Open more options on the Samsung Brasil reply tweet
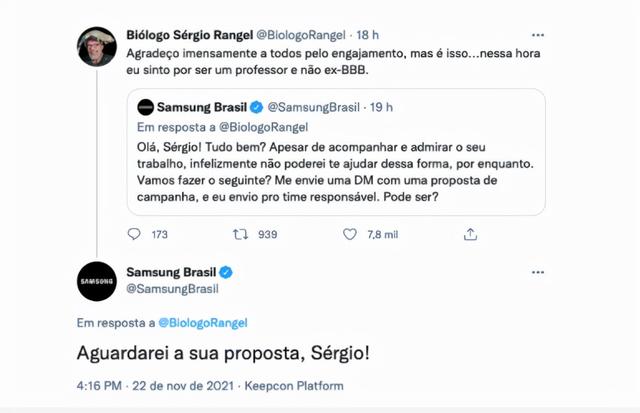Screen dimensions: 640x413 (x=540, y=271)
